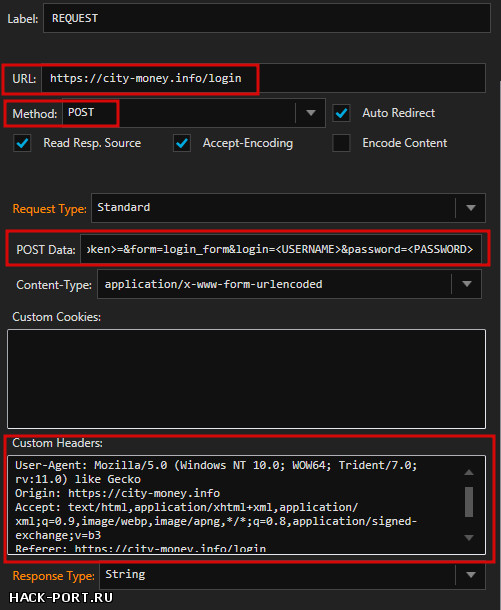Click the Custom Headers scroll up arrow

point(469,472)
